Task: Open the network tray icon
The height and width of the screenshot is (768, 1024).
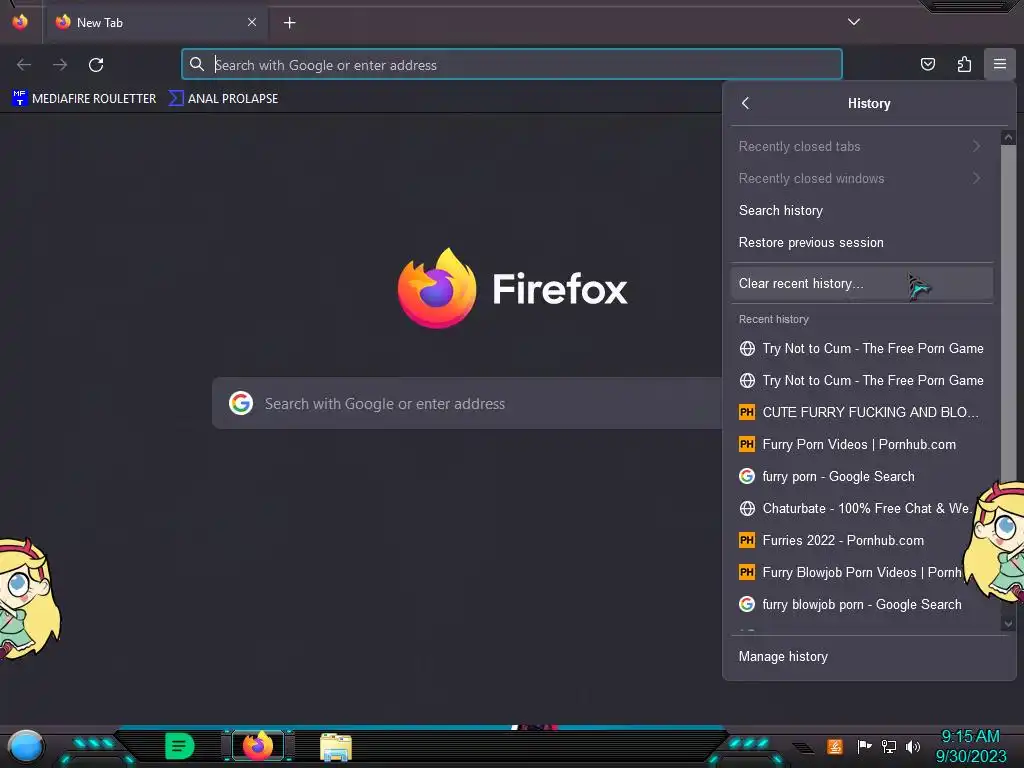Action: 889,746
